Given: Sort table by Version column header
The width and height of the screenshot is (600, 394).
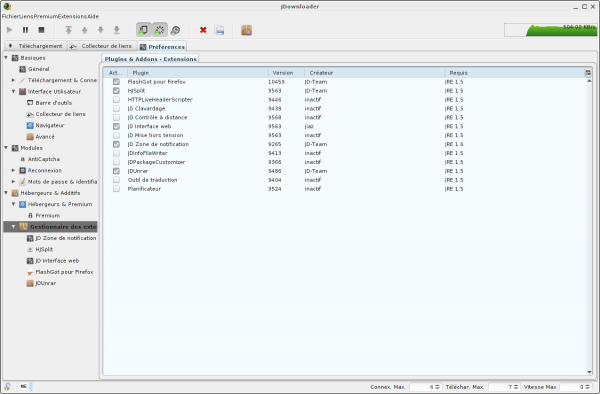Looking at the screenshot, I should click(x=286, y=73).
